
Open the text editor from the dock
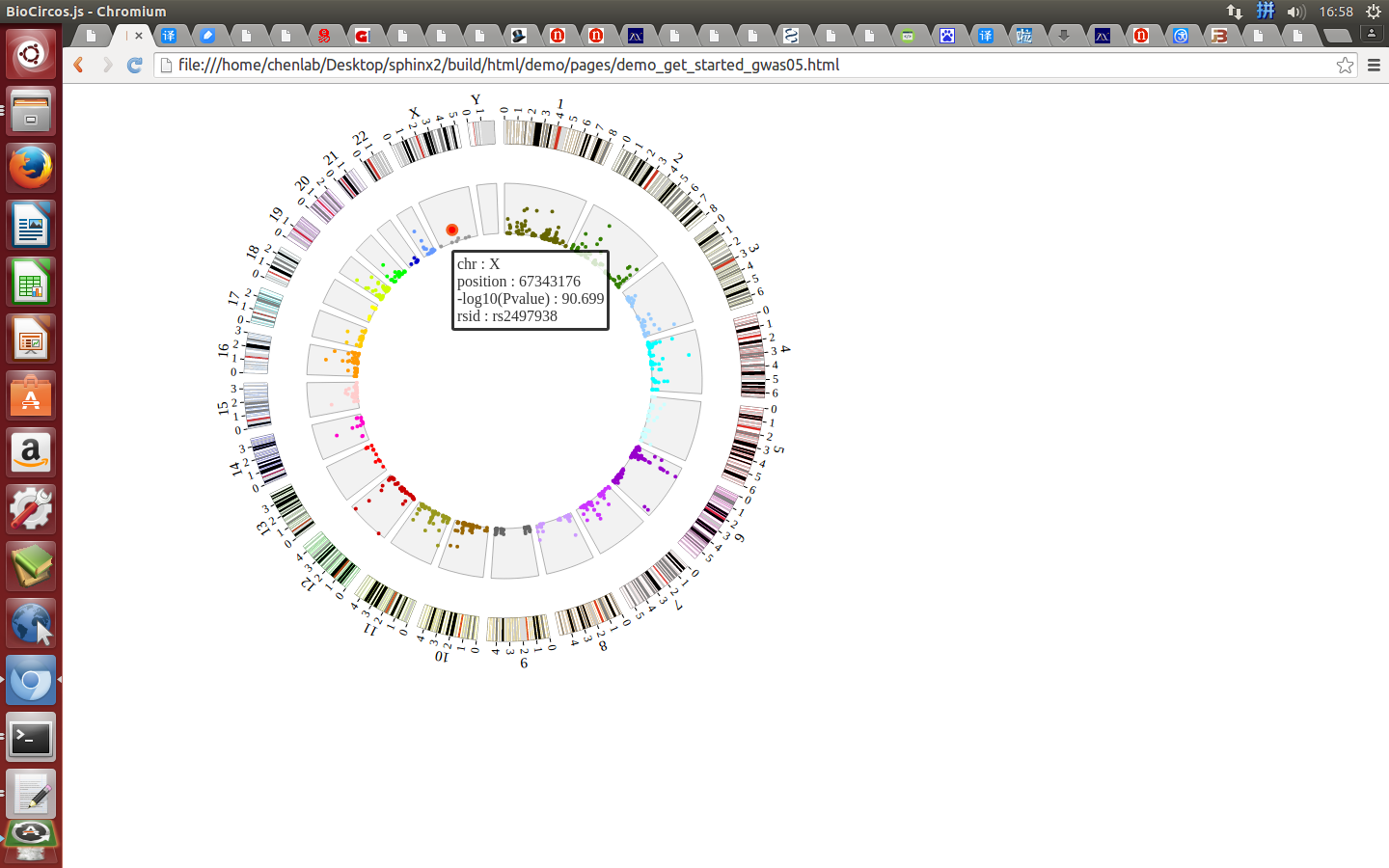(31, 794)
